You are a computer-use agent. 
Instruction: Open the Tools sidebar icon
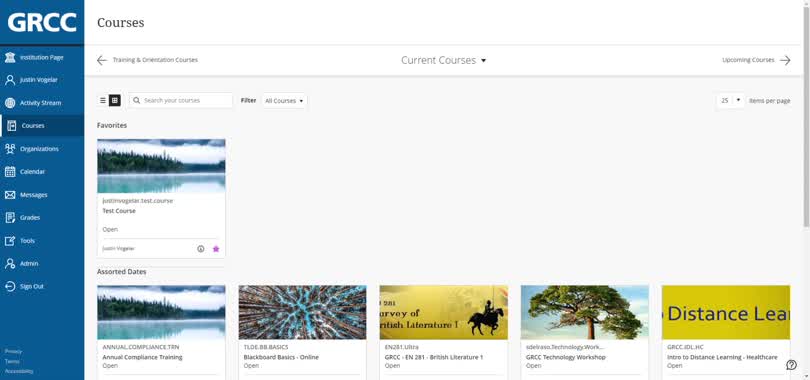10,241
